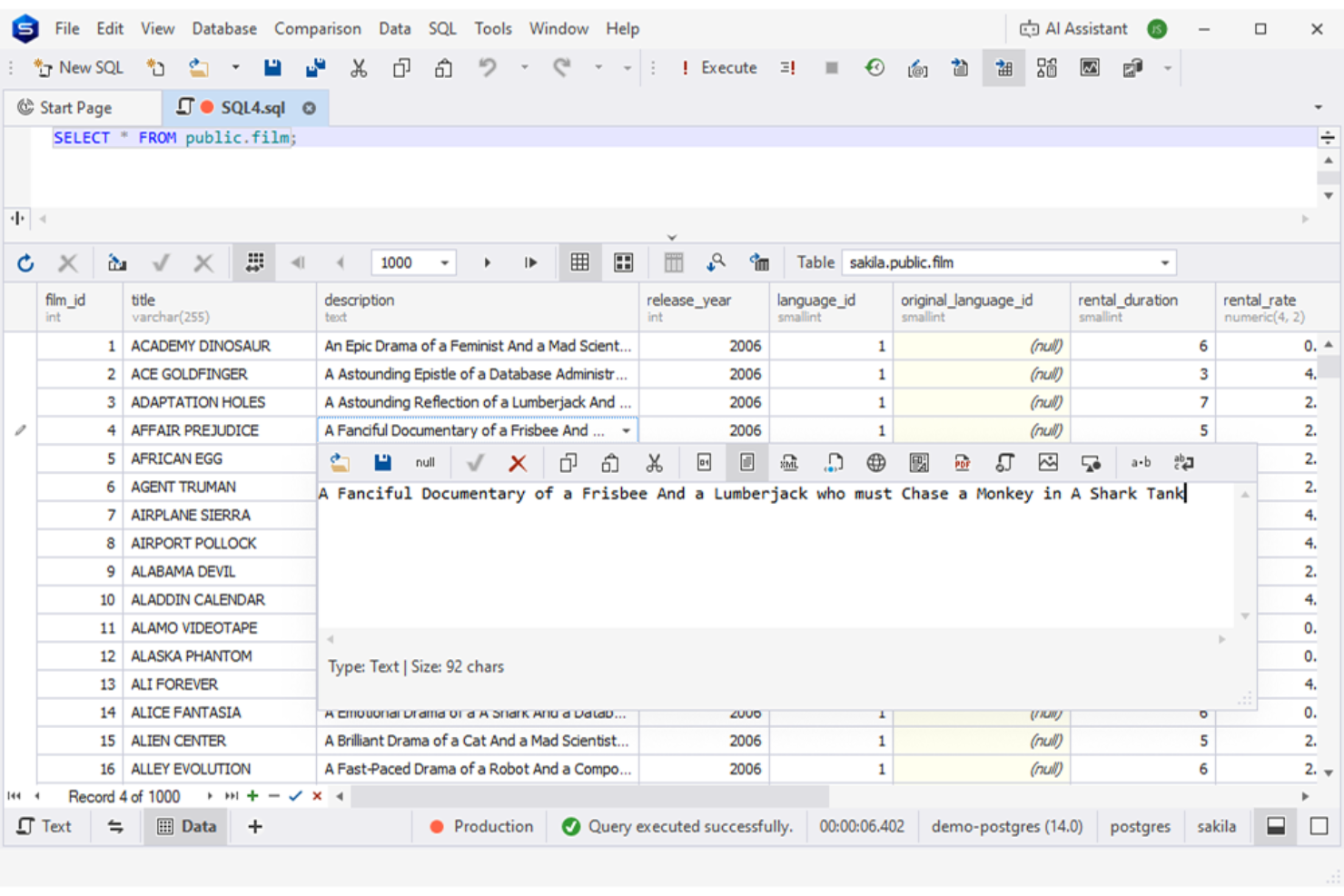Add a new row with the green plus
This screenshot has width=1344, height=896.
pyautogui.click(x=252, y=795)
